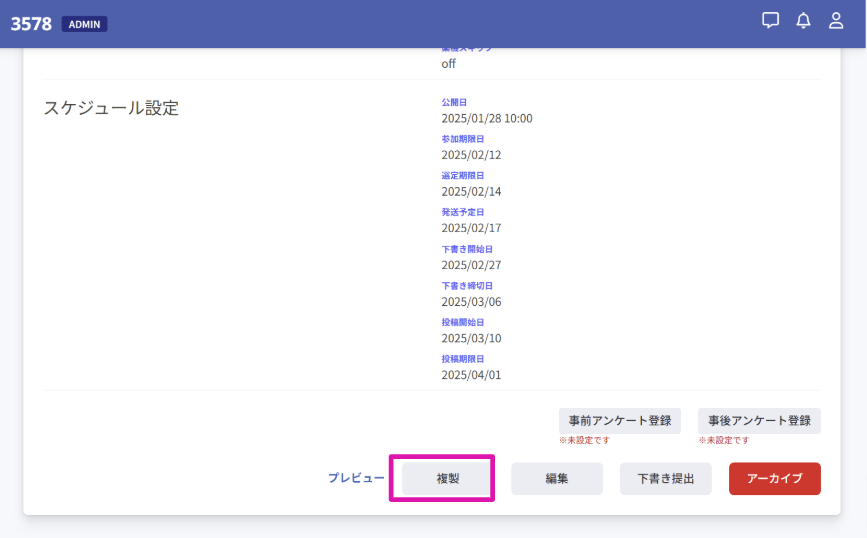This screenshot has width=867, height=538.
Task: Click the red アーカイブ button
Action: tap(774, 479)
